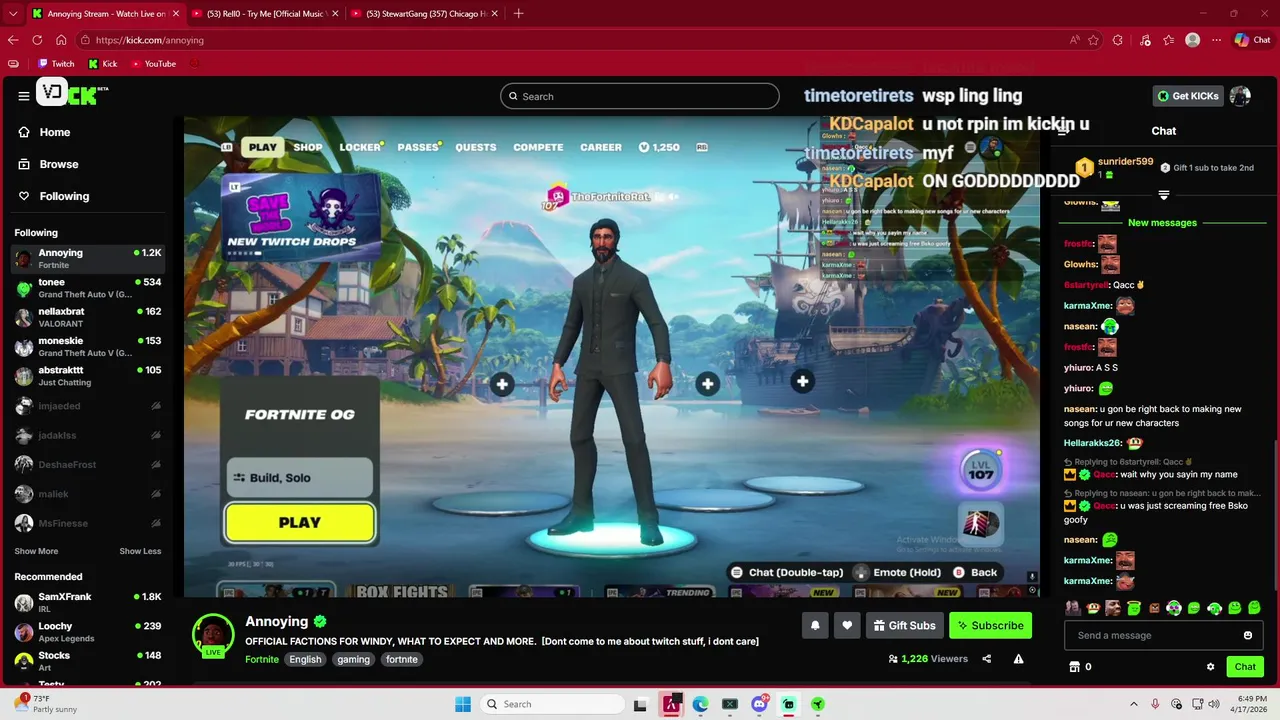
Task: Collapse following list with Show Less
Action: click(x=140, y=551)
